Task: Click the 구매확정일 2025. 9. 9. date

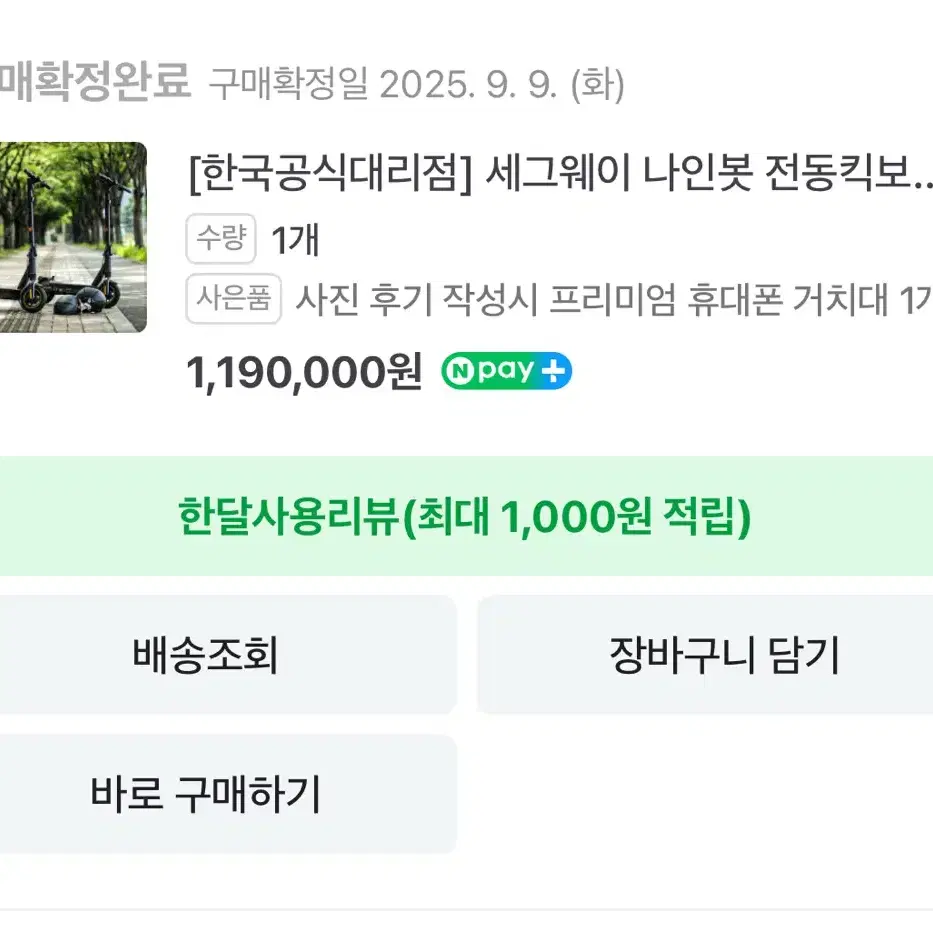Action: tap(416, 86)
